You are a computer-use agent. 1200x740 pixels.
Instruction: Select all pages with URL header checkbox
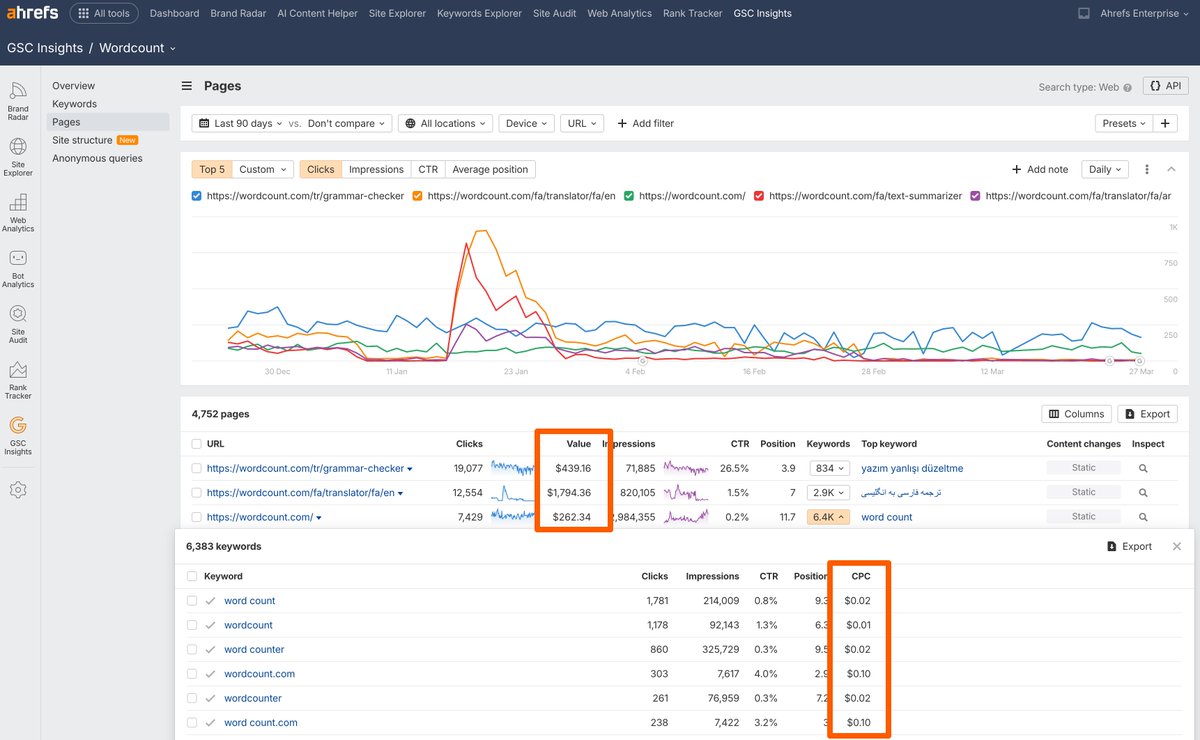click(x=196, y=444)
